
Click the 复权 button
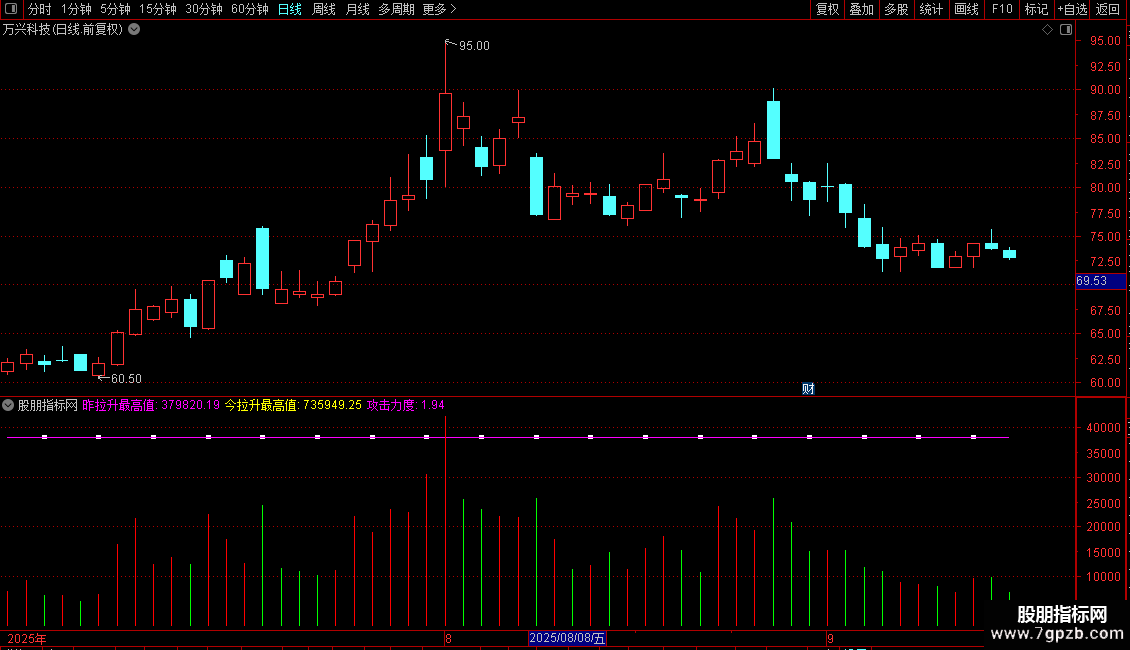(x=827, y=9)
